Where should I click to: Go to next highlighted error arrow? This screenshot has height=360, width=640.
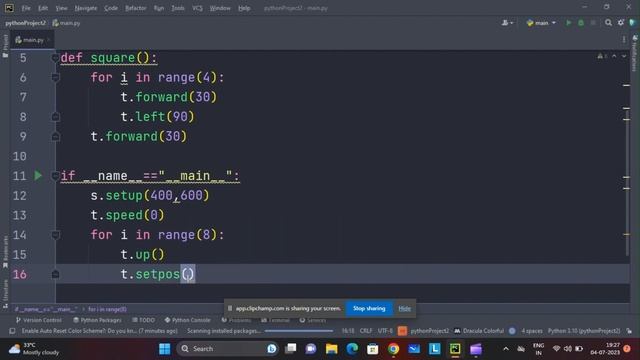coord(624,56)
